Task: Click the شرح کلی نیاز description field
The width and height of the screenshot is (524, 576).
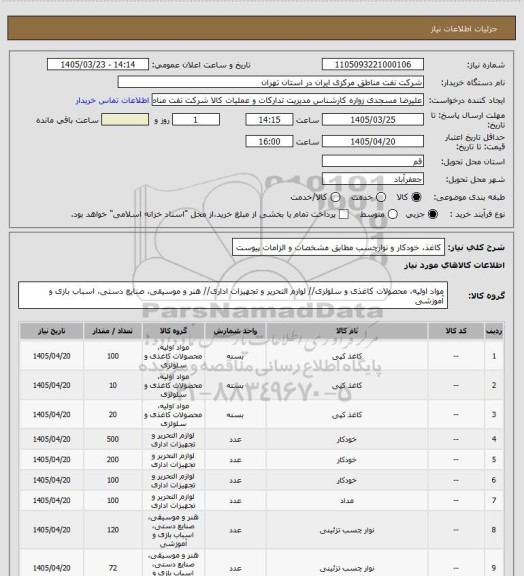Action: (x=338, y=247)
